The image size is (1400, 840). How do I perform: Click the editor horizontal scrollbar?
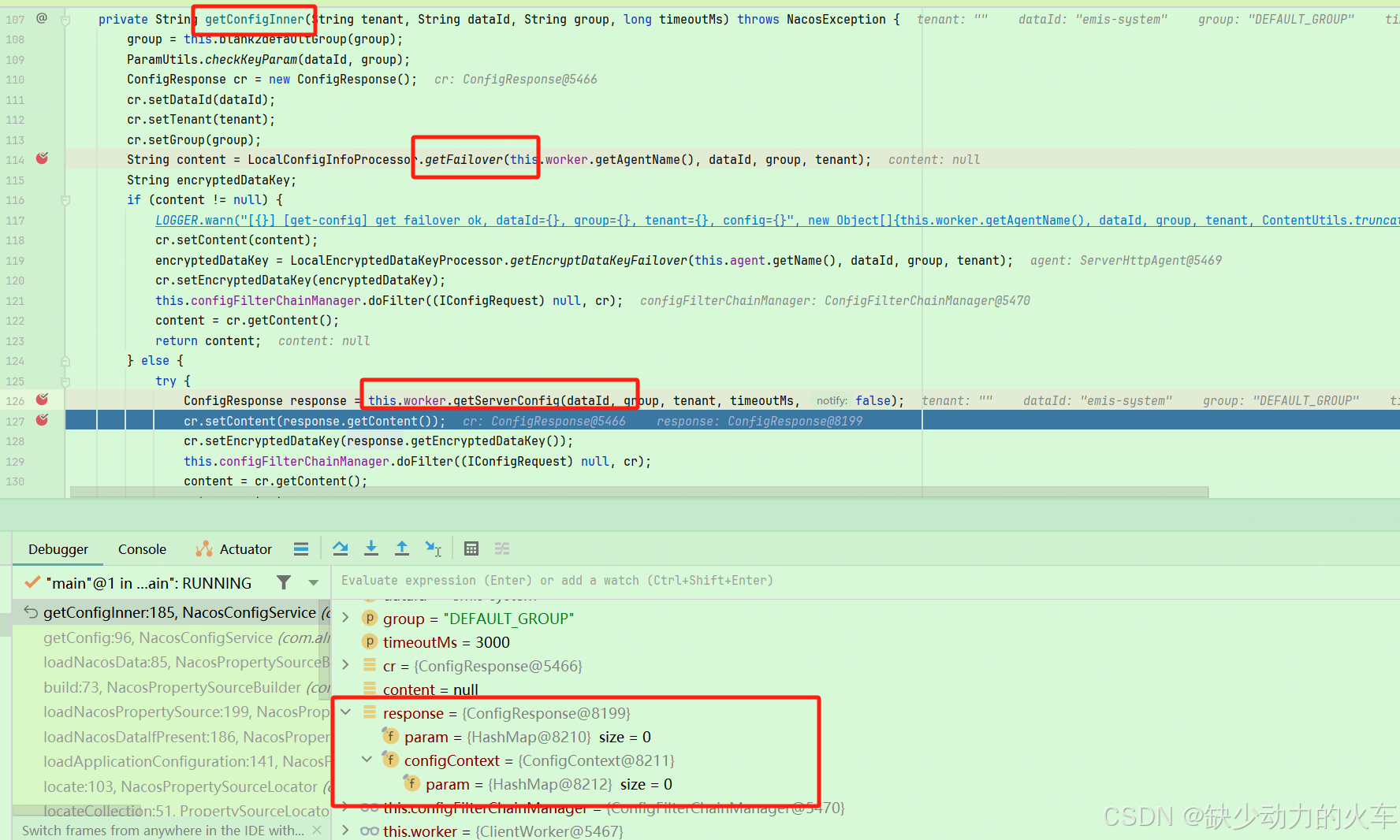pyautogui.click(x=639, y=492)
